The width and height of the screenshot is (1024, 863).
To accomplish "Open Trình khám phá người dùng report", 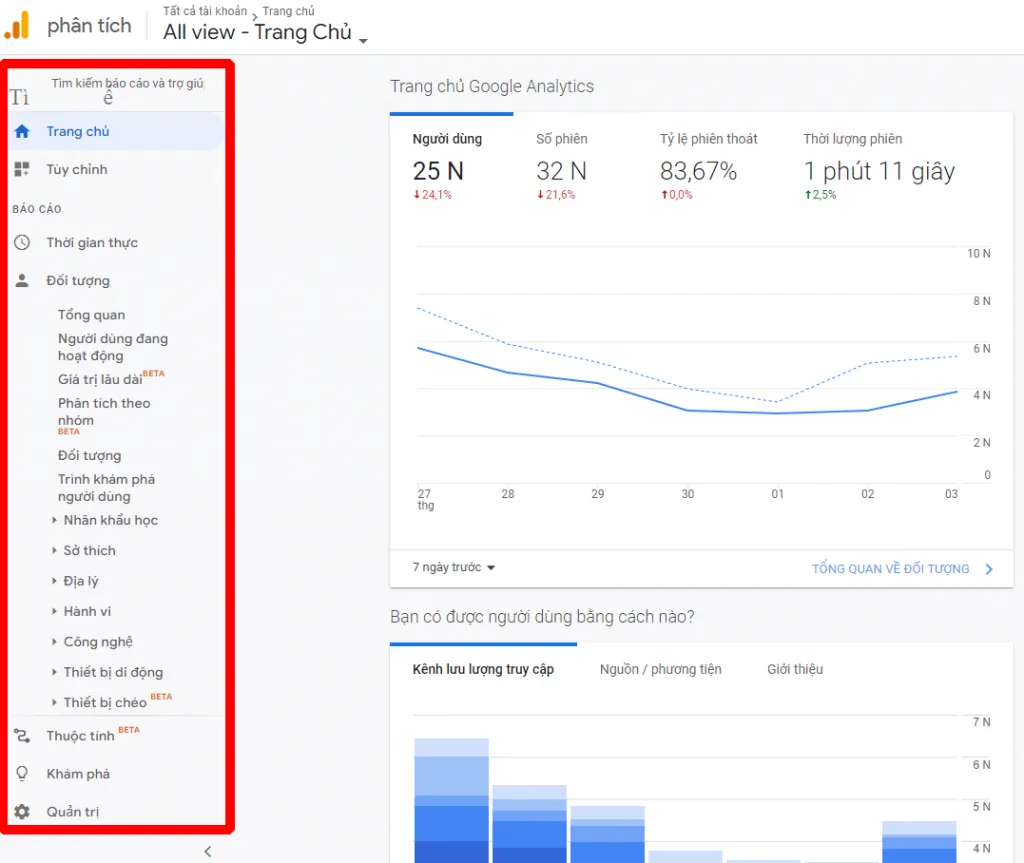I will (x=106, y=487).
